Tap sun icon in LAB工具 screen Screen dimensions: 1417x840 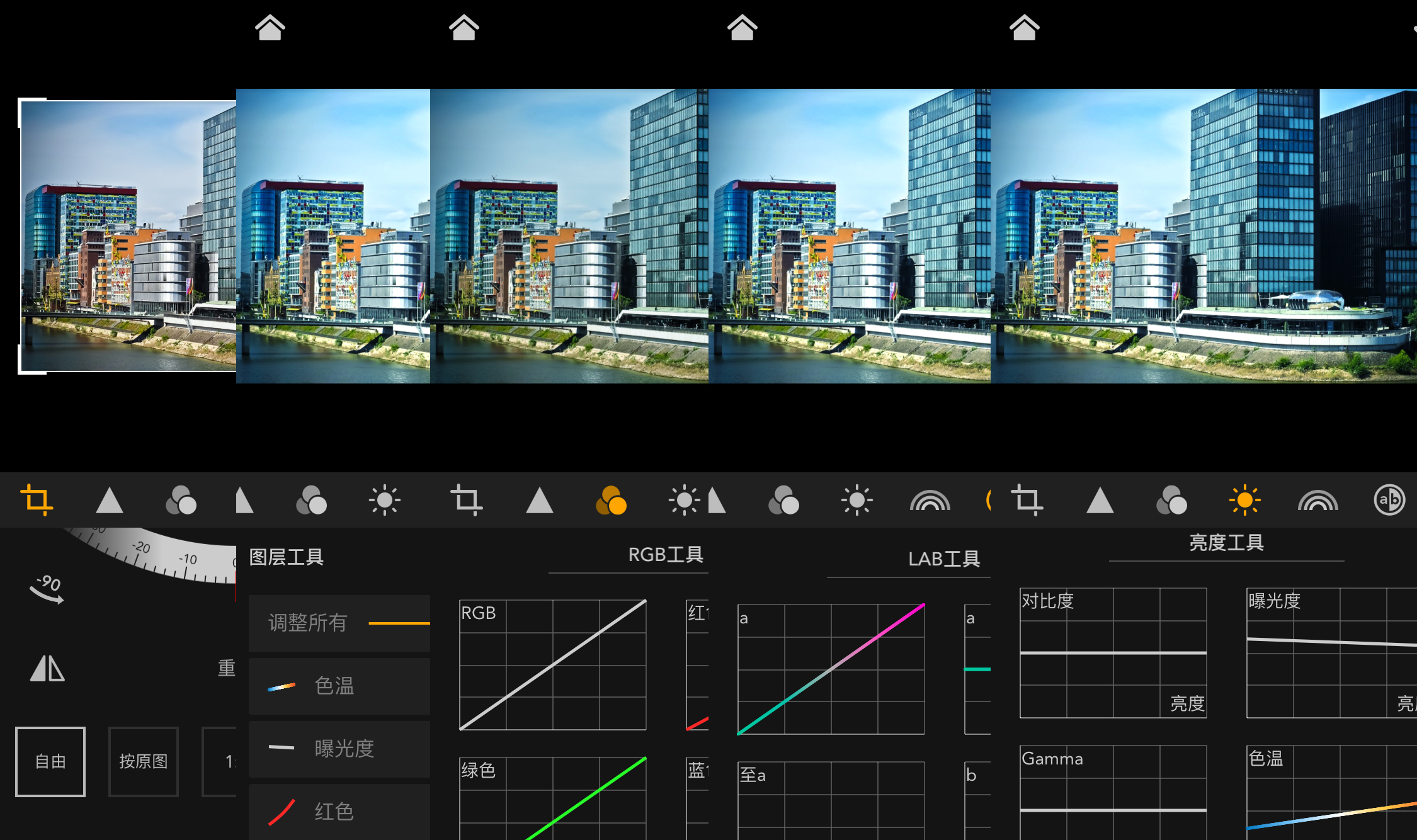[x=856, y=501]
